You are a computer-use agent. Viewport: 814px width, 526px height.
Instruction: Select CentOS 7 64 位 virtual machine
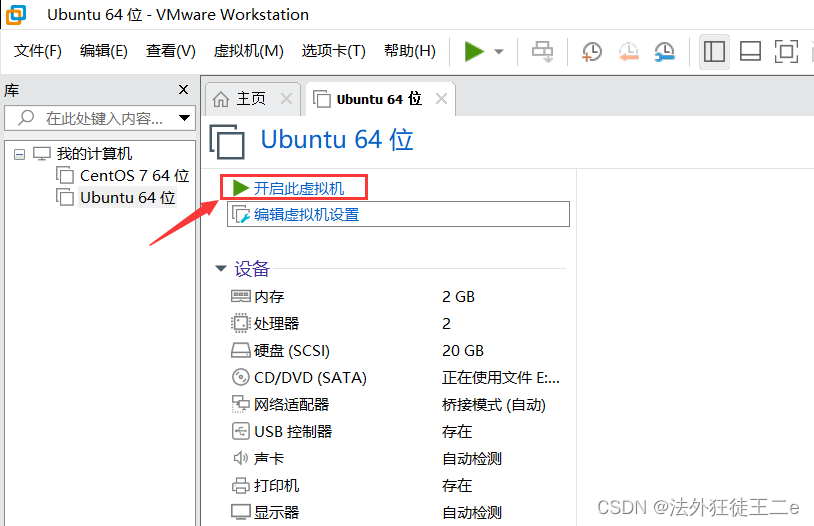point(134,176)
